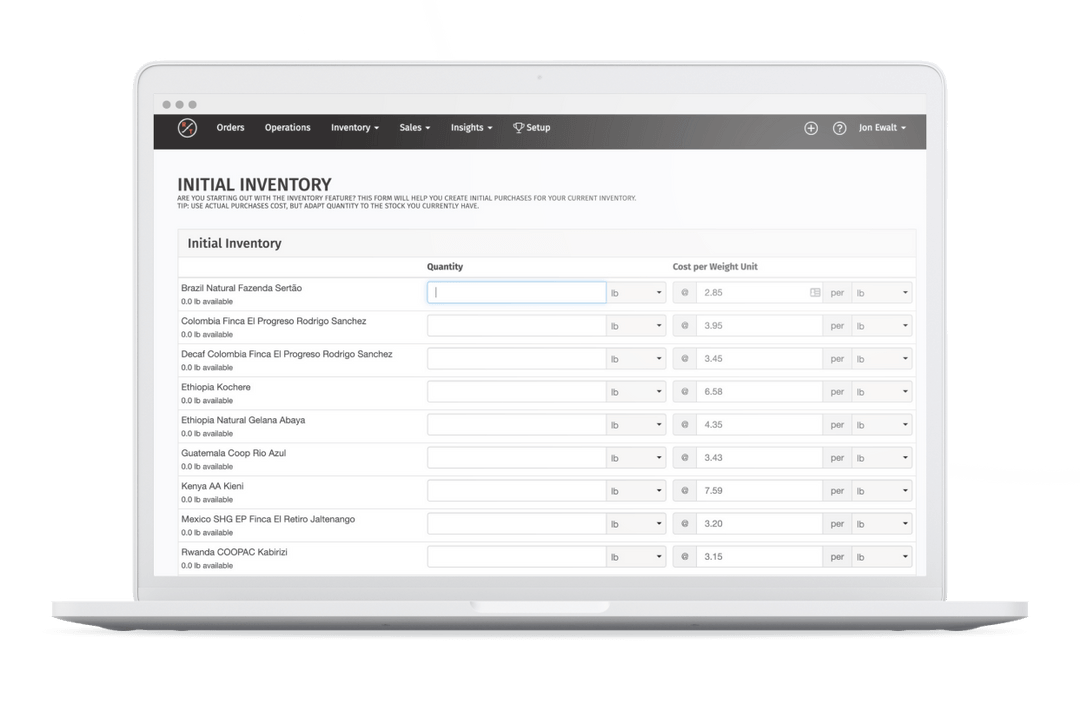
Task: Select the Operations menu item
Action: (x=287, y=128)
